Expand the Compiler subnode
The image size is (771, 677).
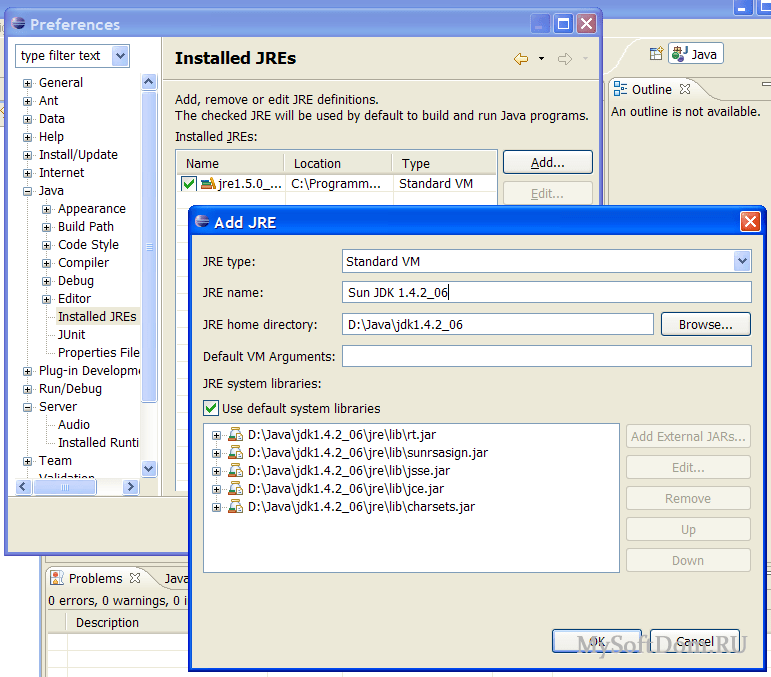46,264
